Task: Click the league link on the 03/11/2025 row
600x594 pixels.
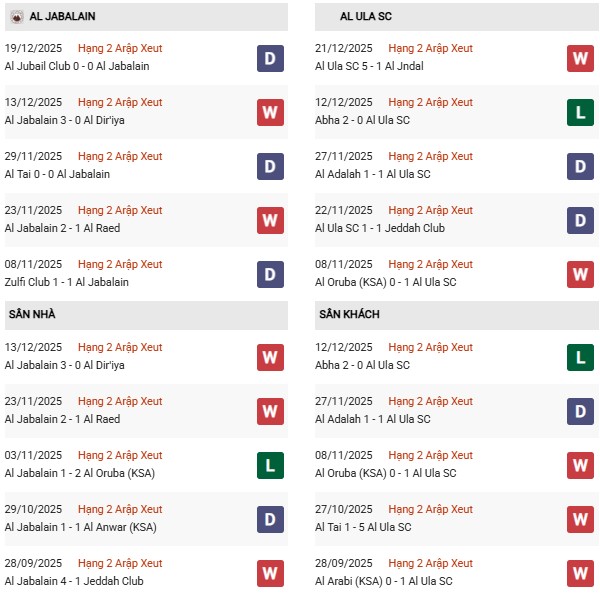Action: [x=120, y=455]
